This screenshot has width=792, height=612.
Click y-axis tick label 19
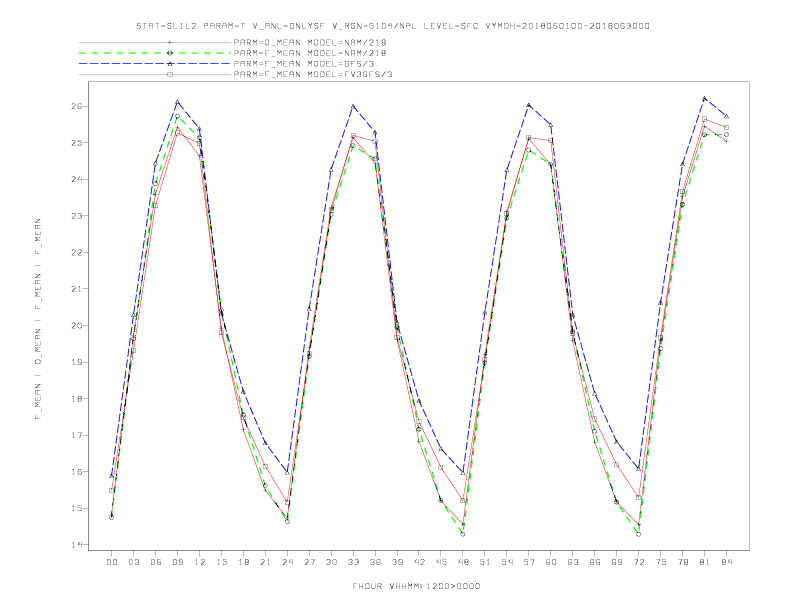click(x=77, y=362)
